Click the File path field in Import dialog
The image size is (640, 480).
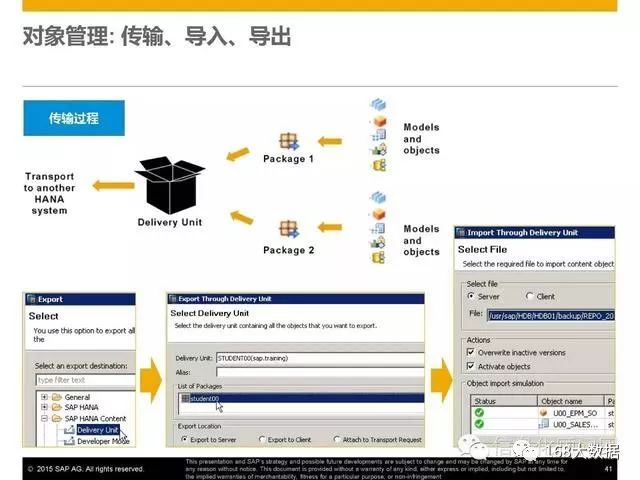pos(551,316)
